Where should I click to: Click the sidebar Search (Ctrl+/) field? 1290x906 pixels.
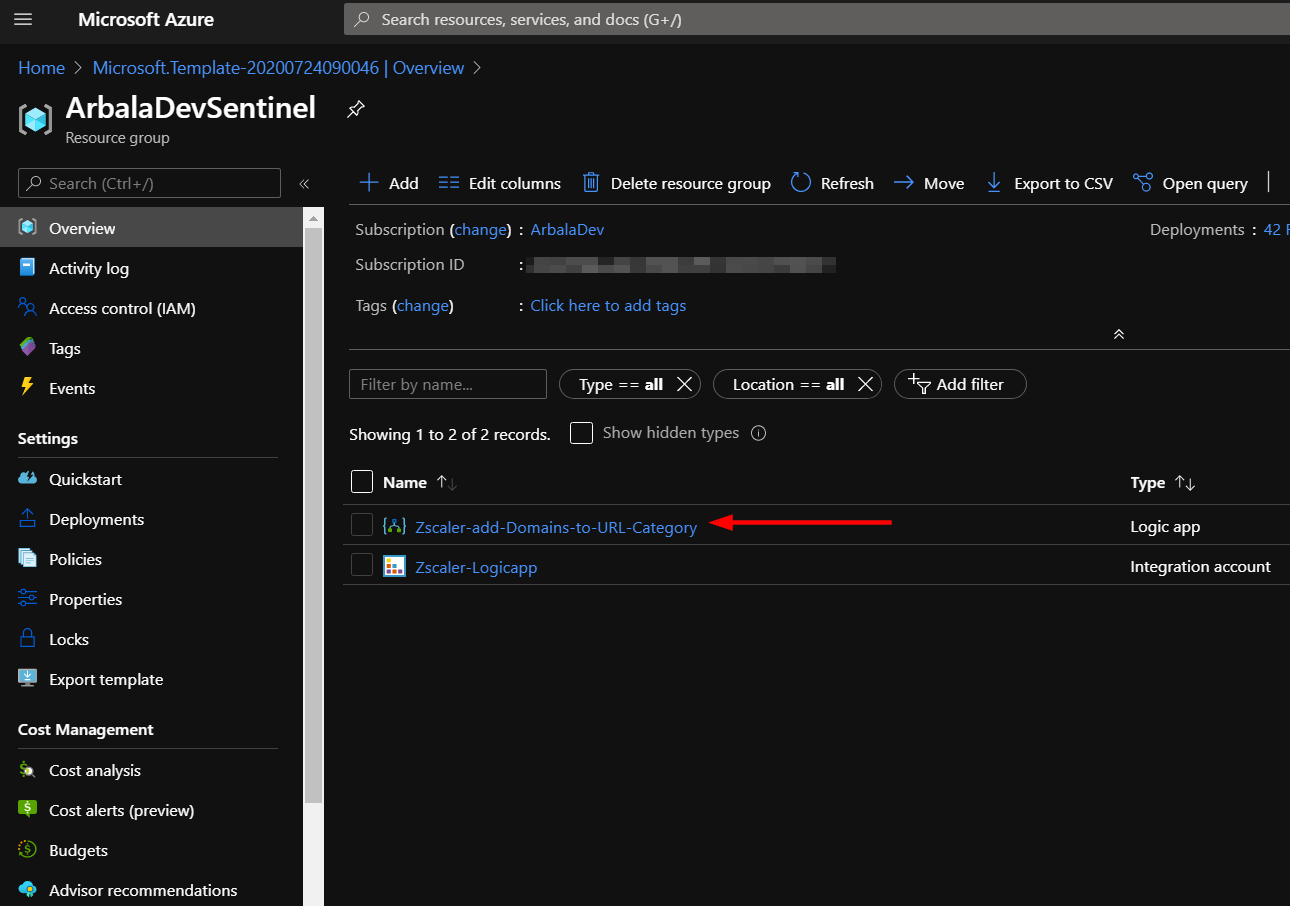[150, 183]
